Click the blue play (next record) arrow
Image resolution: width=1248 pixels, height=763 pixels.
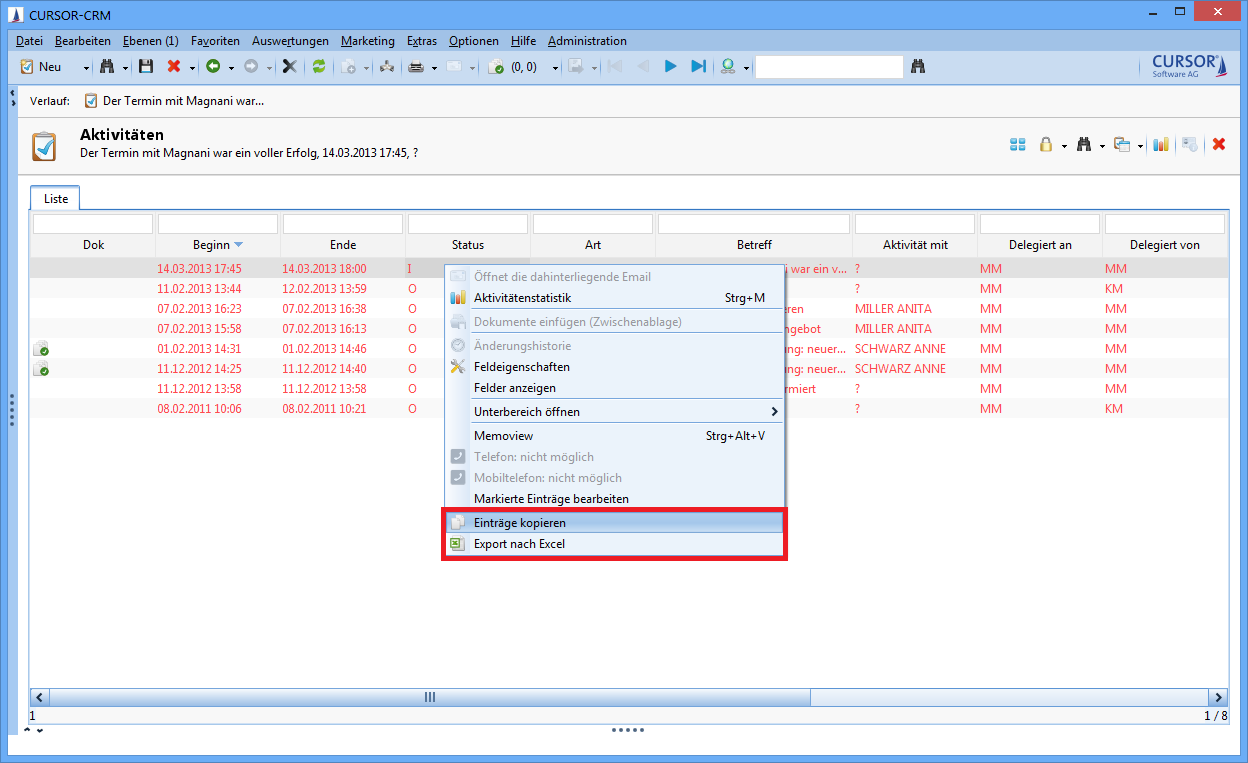click(x=671, y=66)
